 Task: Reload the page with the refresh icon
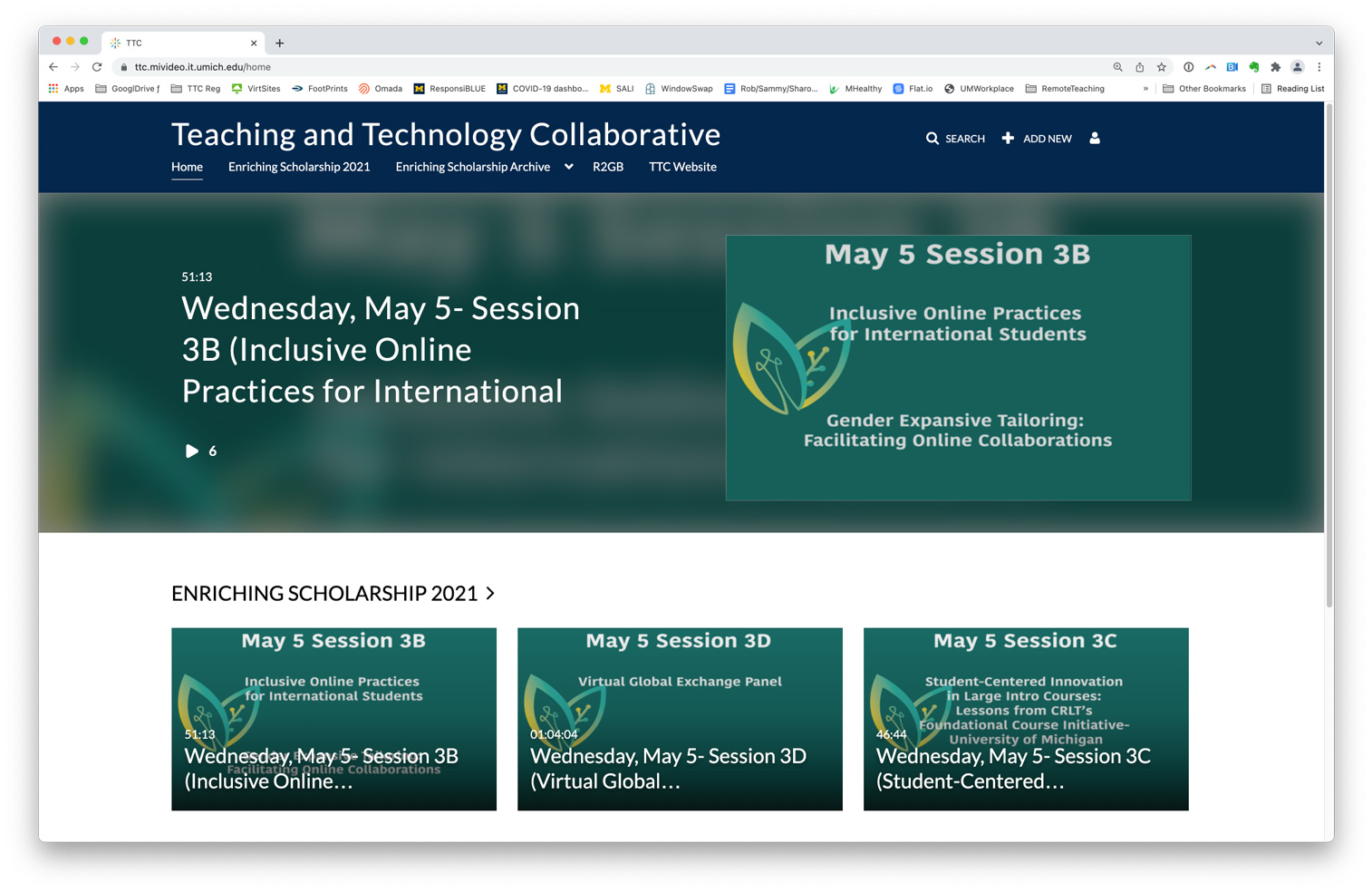97,67
